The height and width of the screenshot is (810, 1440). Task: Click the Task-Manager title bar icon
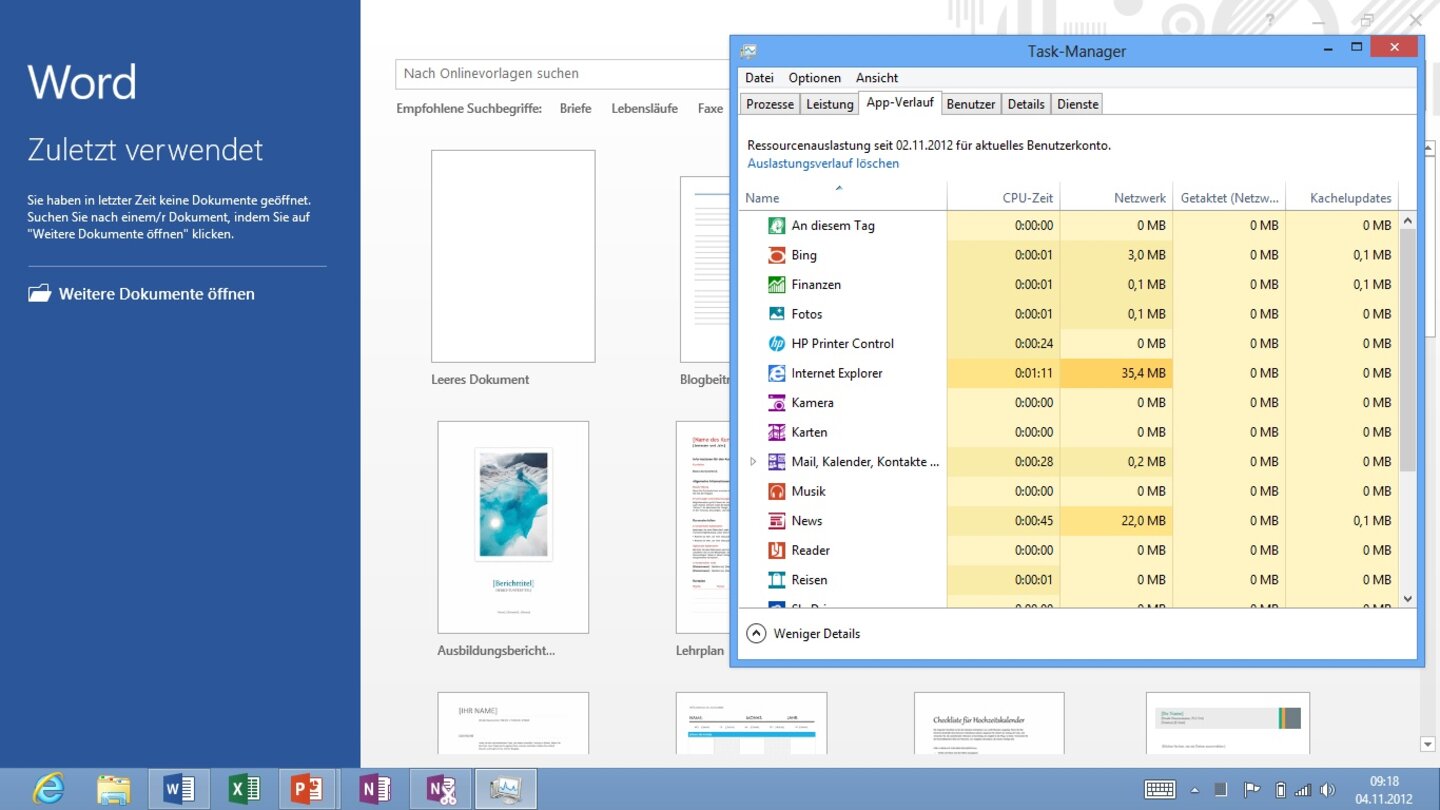pyautogui.click(x=748, y=51)
